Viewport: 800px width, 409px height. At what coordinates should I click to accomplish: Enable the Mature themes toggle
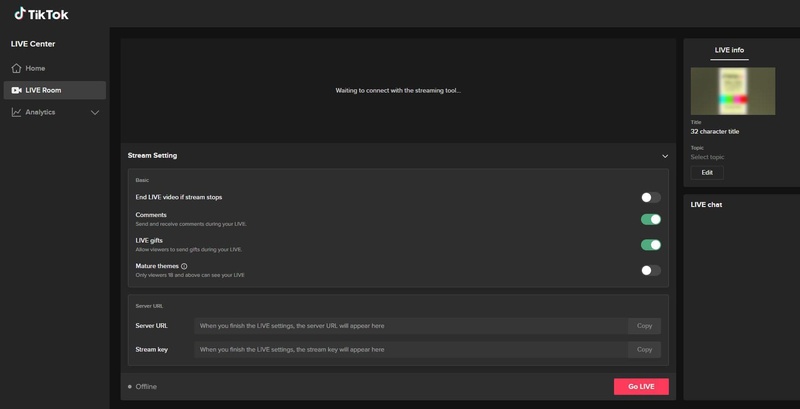click(x=650, y=270)
